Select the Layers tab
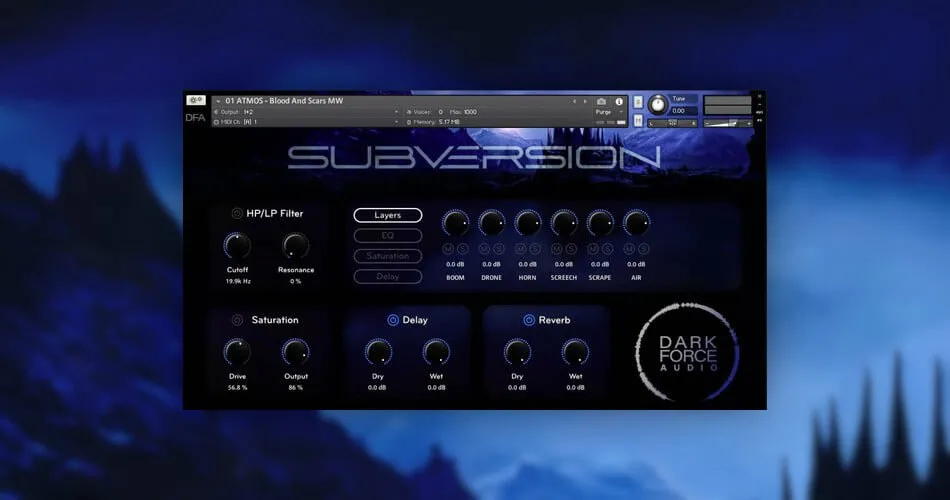 (x=388, y=215)
